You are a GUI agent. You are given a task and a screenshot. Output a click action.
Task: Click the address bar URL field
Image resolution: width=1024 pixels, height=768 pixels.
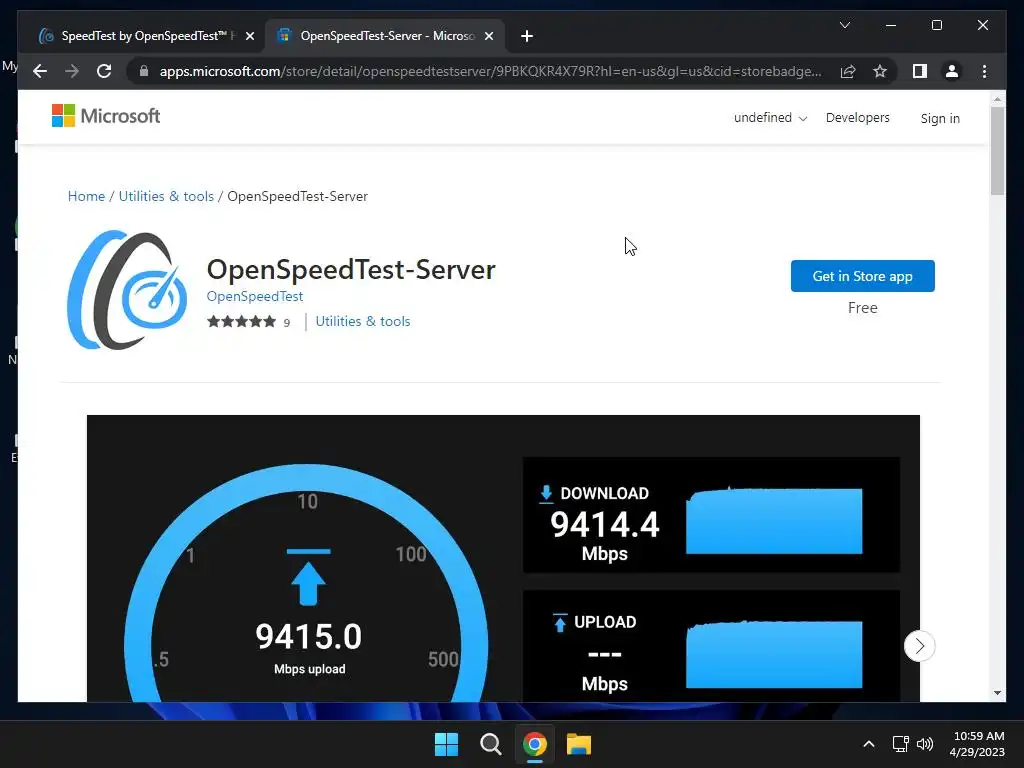(490, 71)
